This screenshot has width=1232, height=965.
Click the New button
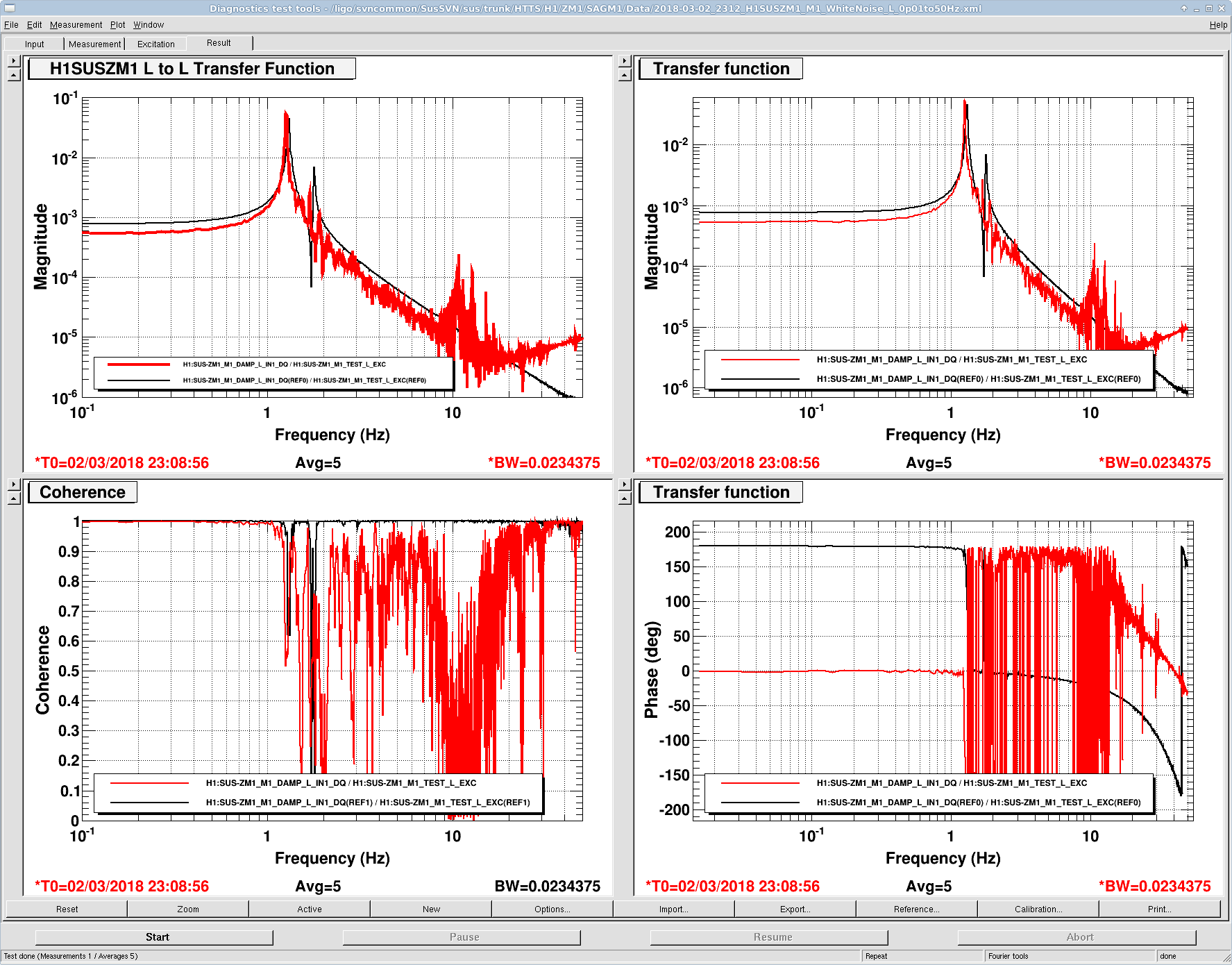pyautogui.click(x=431, y=909)
